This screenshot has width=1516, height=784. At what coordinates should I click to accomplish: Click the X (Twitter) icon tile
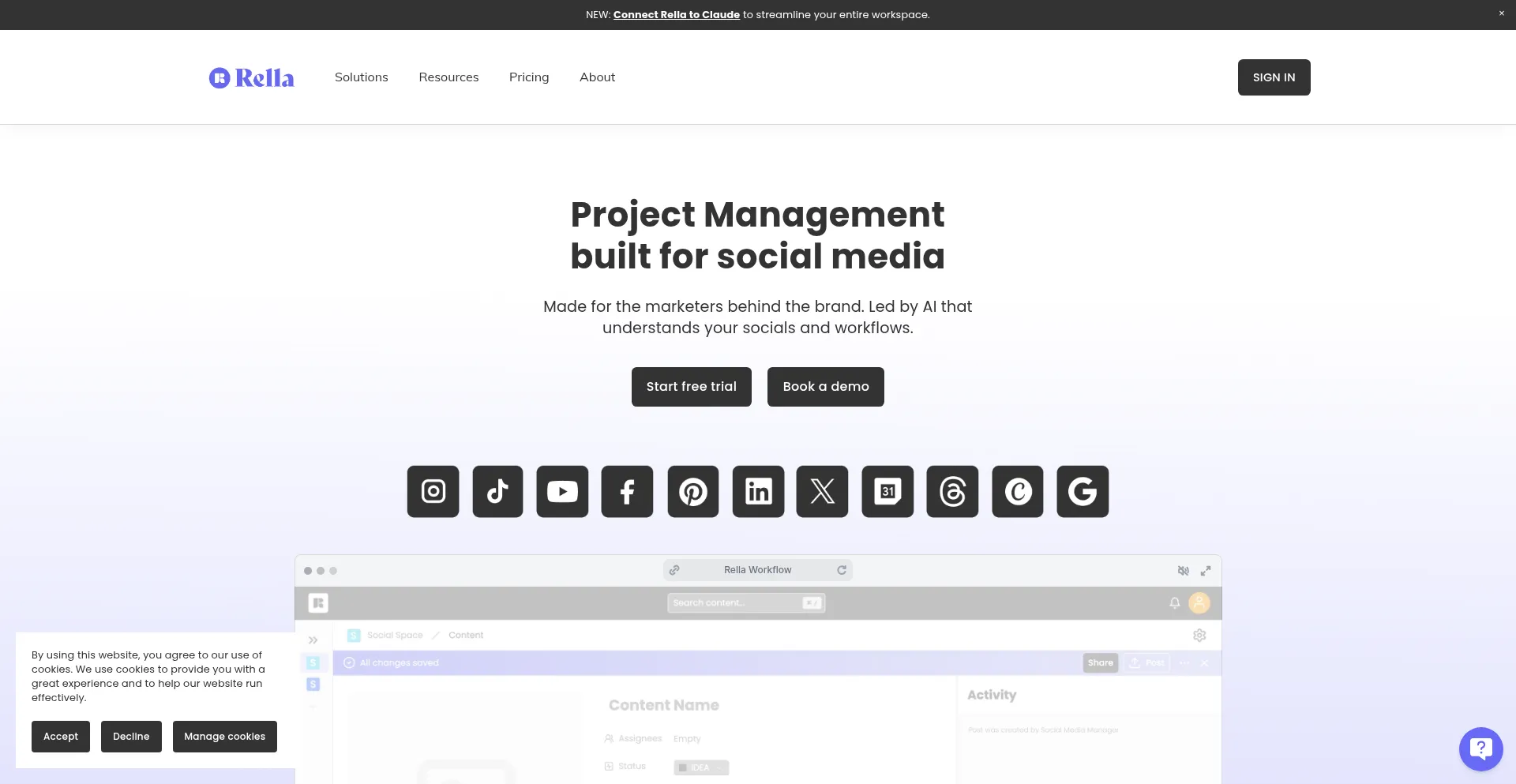pyautogui.click(x=822, y=491)
